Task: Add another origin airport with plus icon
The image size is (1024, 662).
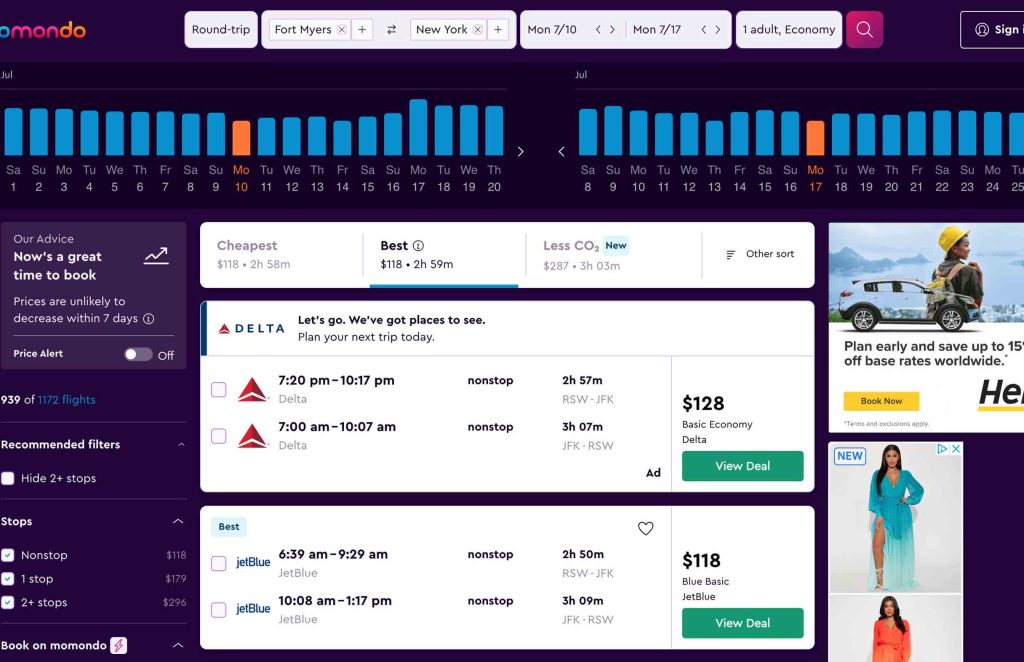Action: coord(362,30)
